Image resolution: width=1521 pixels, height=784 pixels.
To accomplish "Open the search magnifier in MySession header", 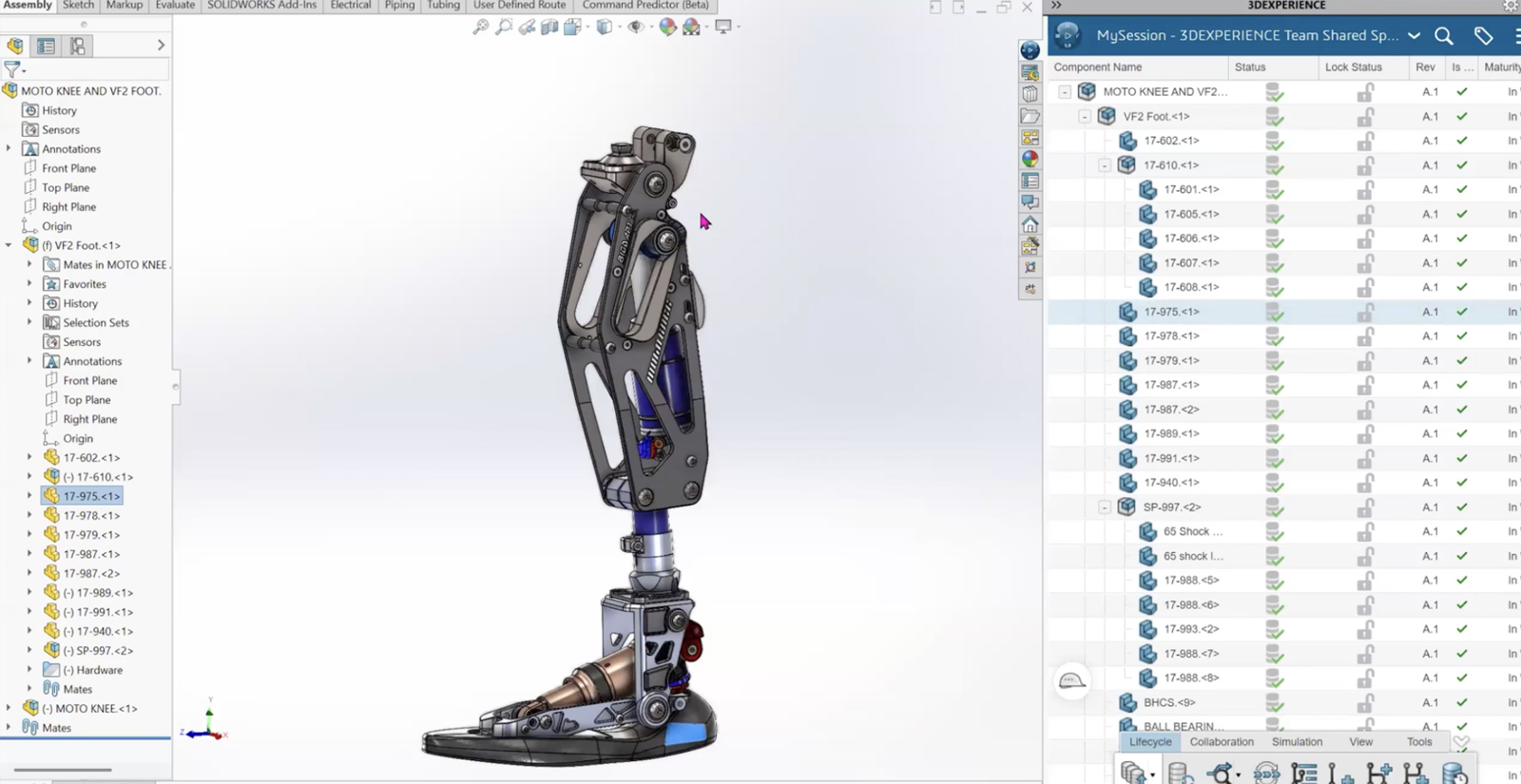I will 1444,36.
